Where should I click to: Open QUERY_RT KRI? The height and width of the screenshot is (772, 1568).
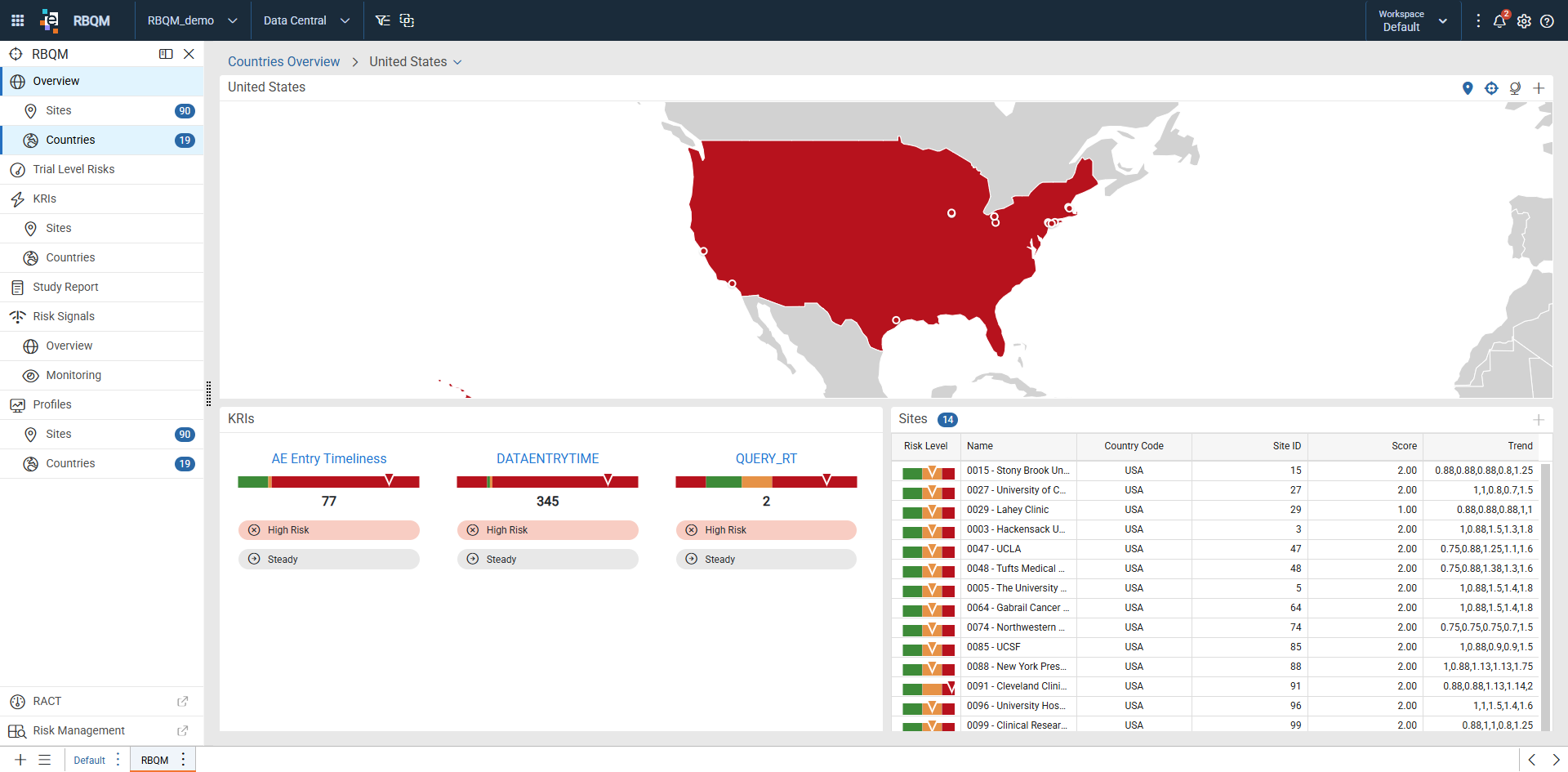[x=766, y=459]
